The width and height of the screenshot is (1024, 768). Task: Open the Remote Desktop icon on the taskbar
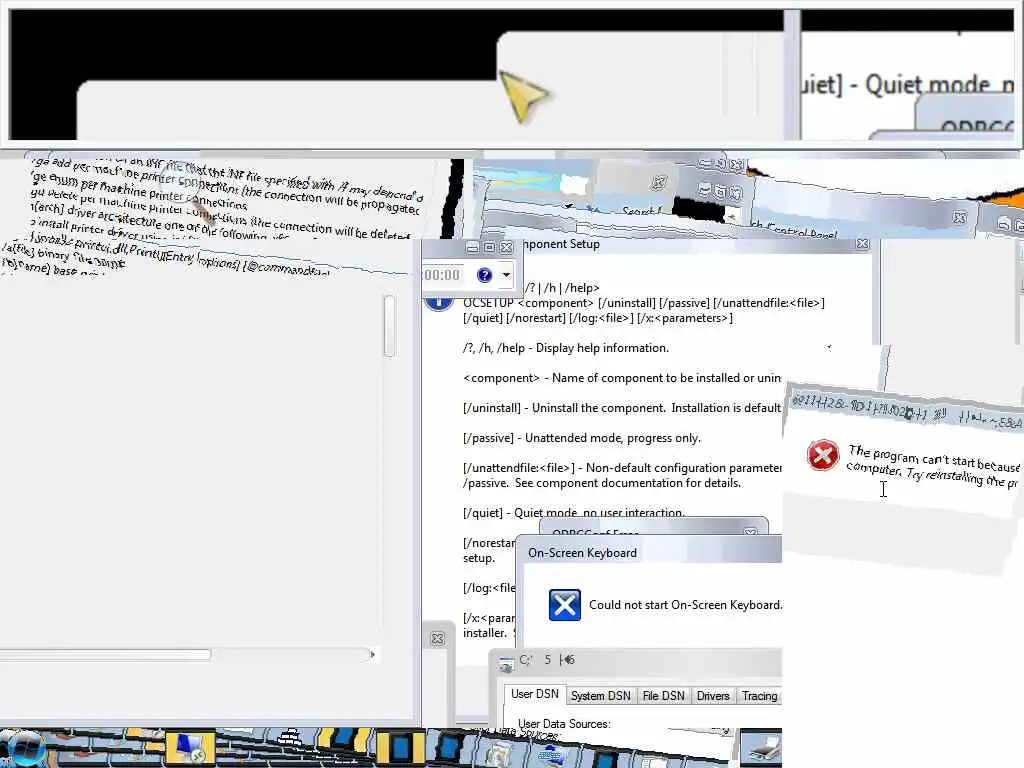190,750
